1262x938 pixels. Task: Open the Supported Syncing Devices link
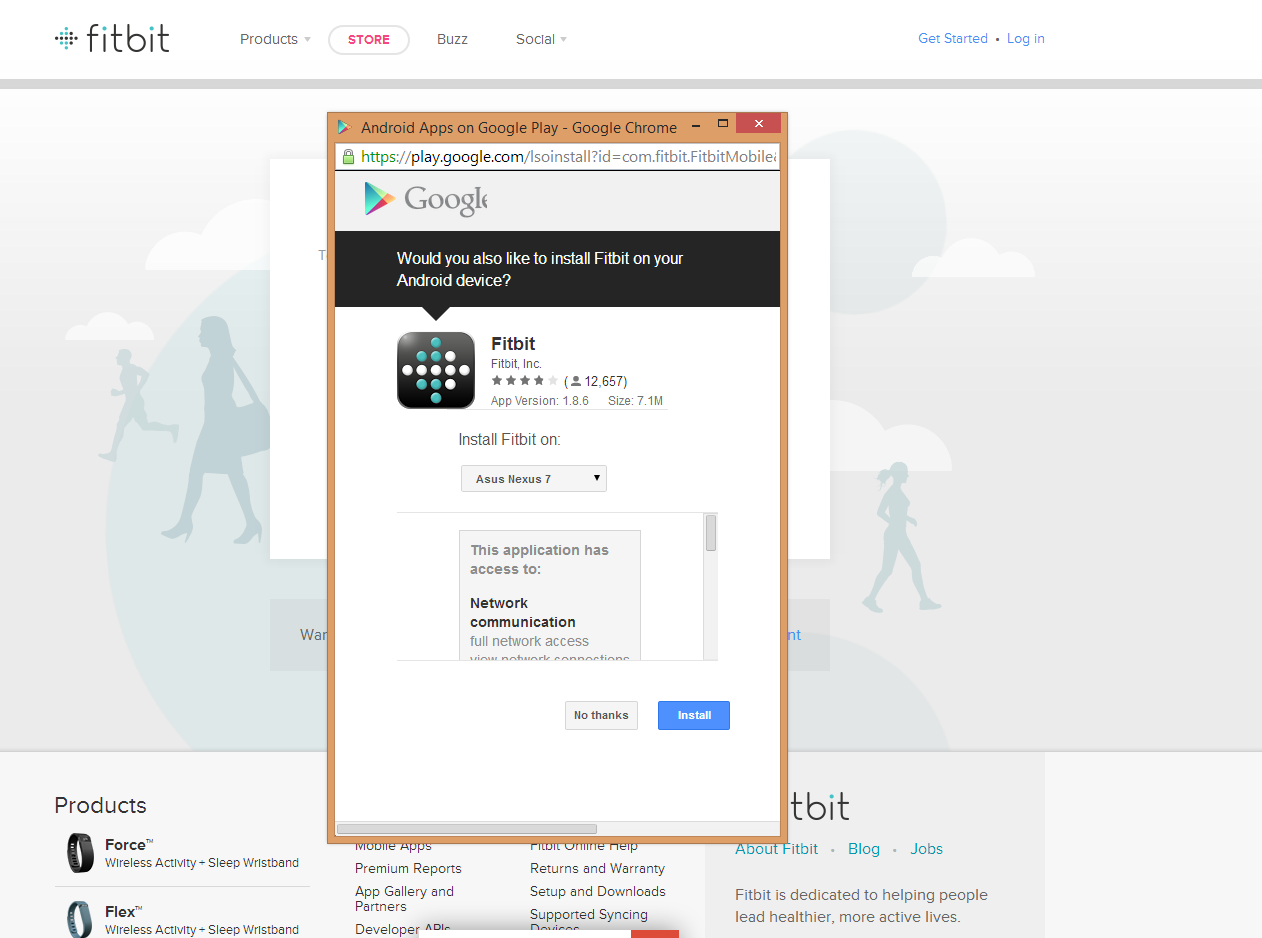click(589, 921)
